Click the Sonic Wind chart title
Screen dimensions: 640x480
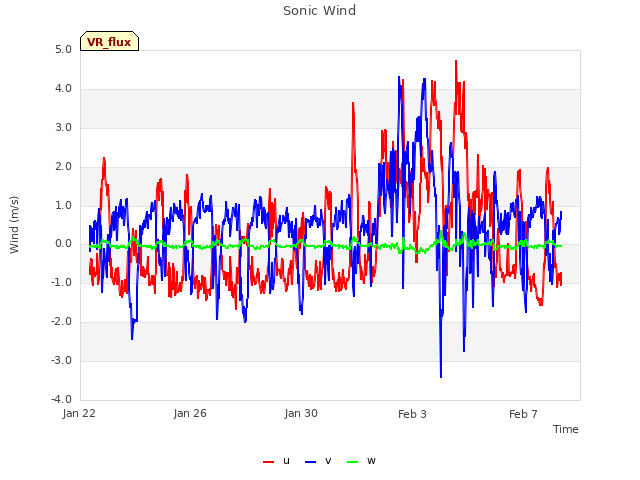[x=320, y=11]
